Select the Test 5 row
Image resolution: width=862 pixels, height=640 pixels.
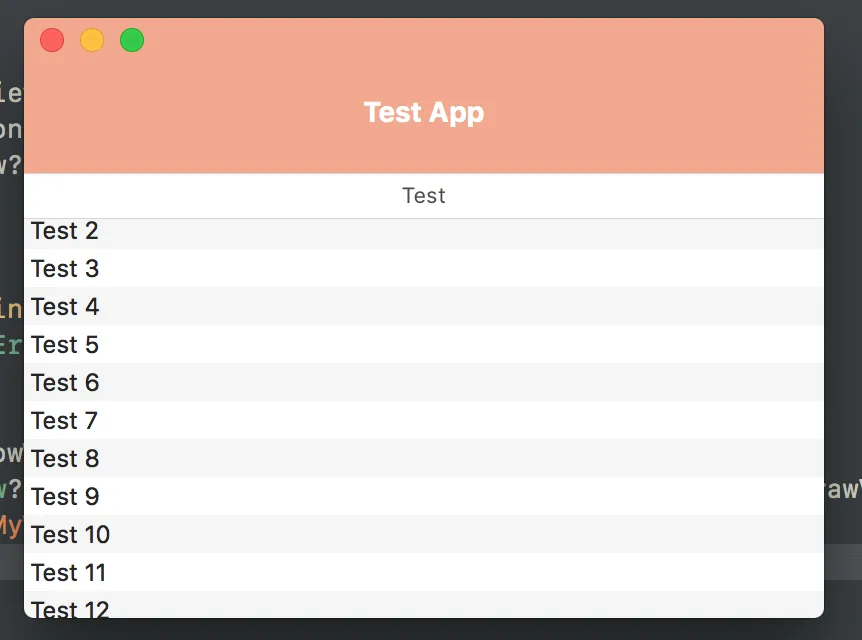pyautogui.click(x=65, y=345)
